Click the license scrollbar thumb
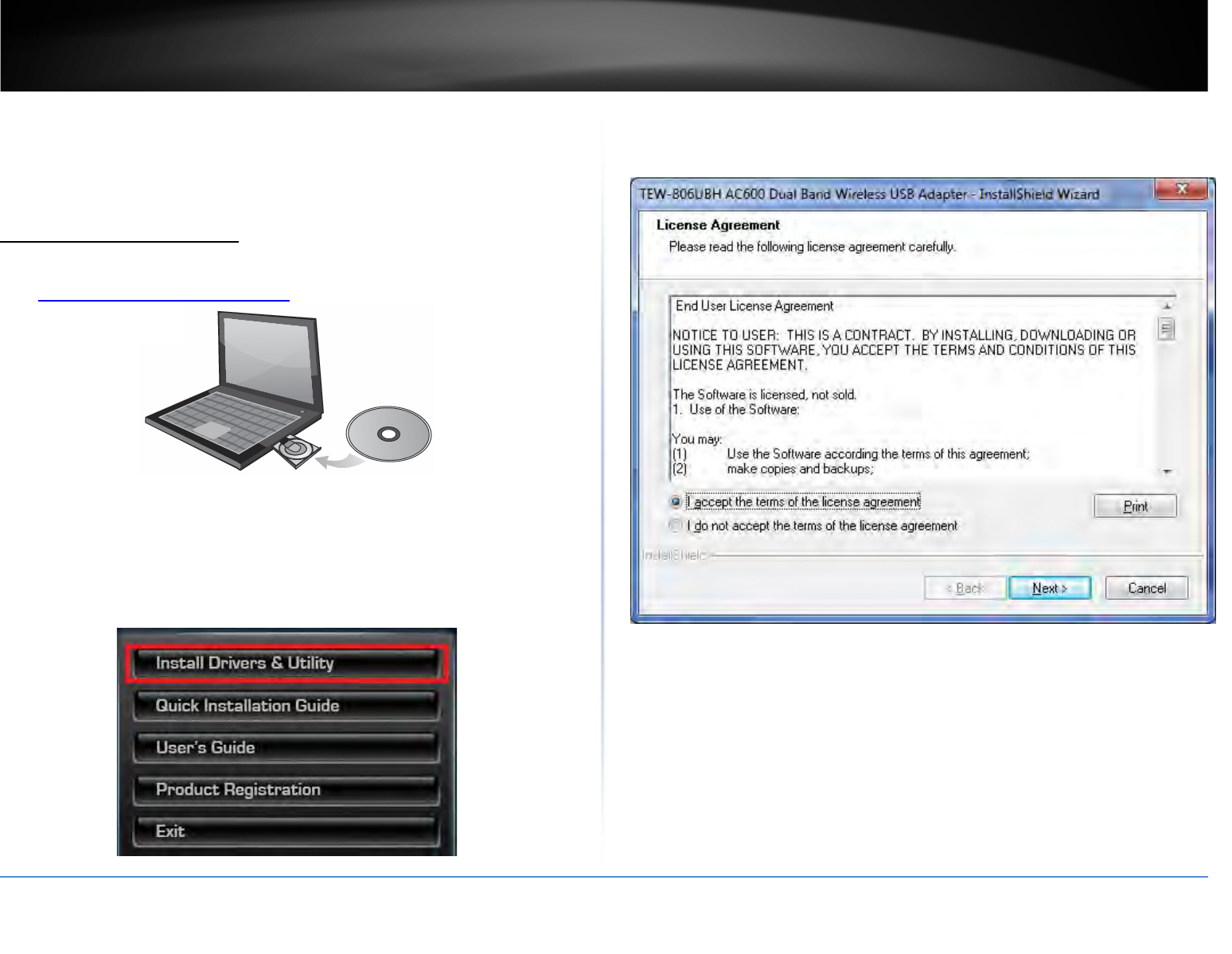This screenshot has height=954, width=1232. coord(1167,329)
